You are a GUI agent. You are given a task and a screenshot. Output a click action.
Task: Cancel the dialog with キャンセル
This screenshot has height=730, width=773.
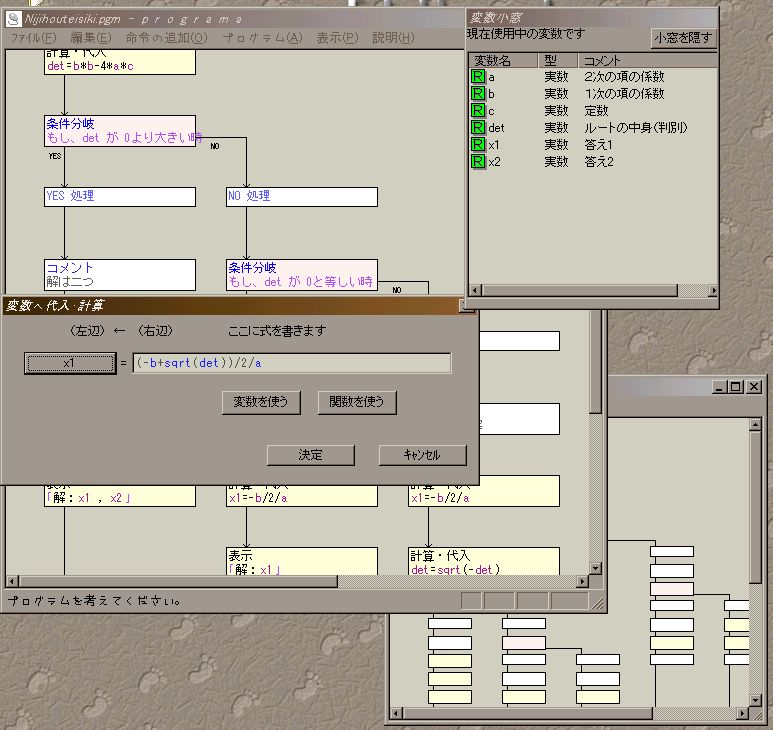(422, 455)
